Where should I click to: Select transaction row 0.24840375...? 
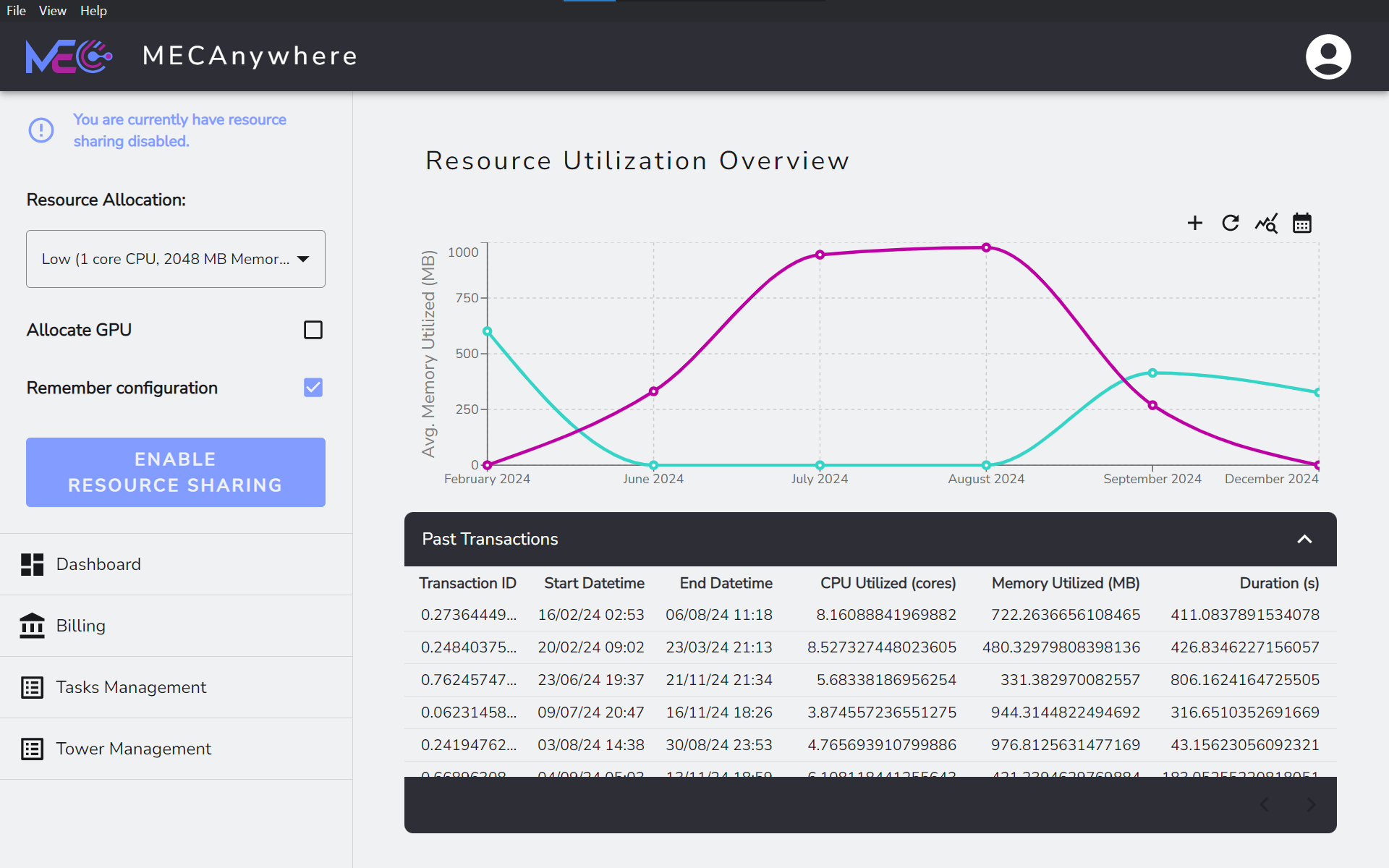[870, 647]
